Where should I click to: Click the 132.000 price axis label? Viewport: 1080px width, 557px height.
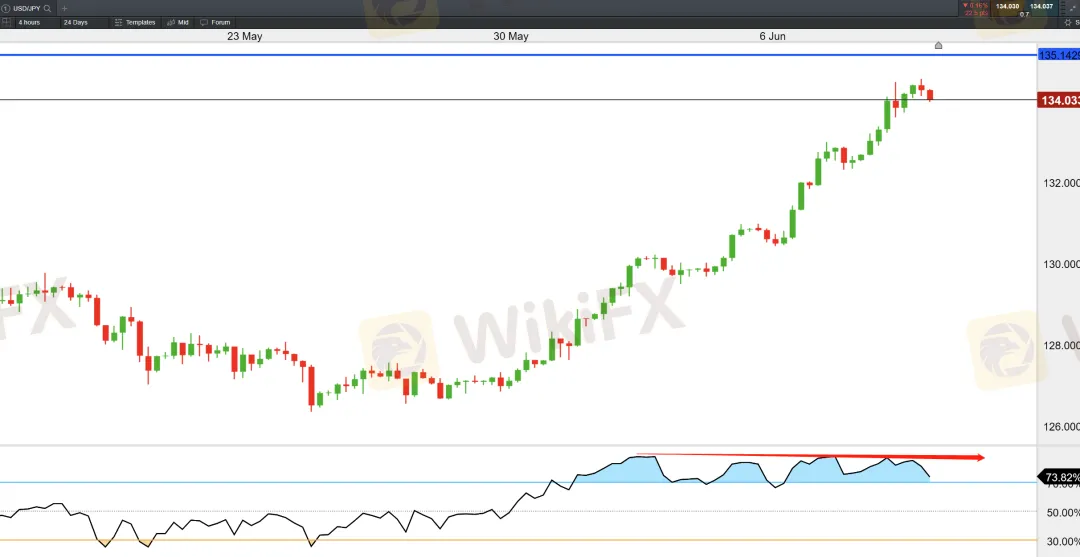tap(1061, 184)
